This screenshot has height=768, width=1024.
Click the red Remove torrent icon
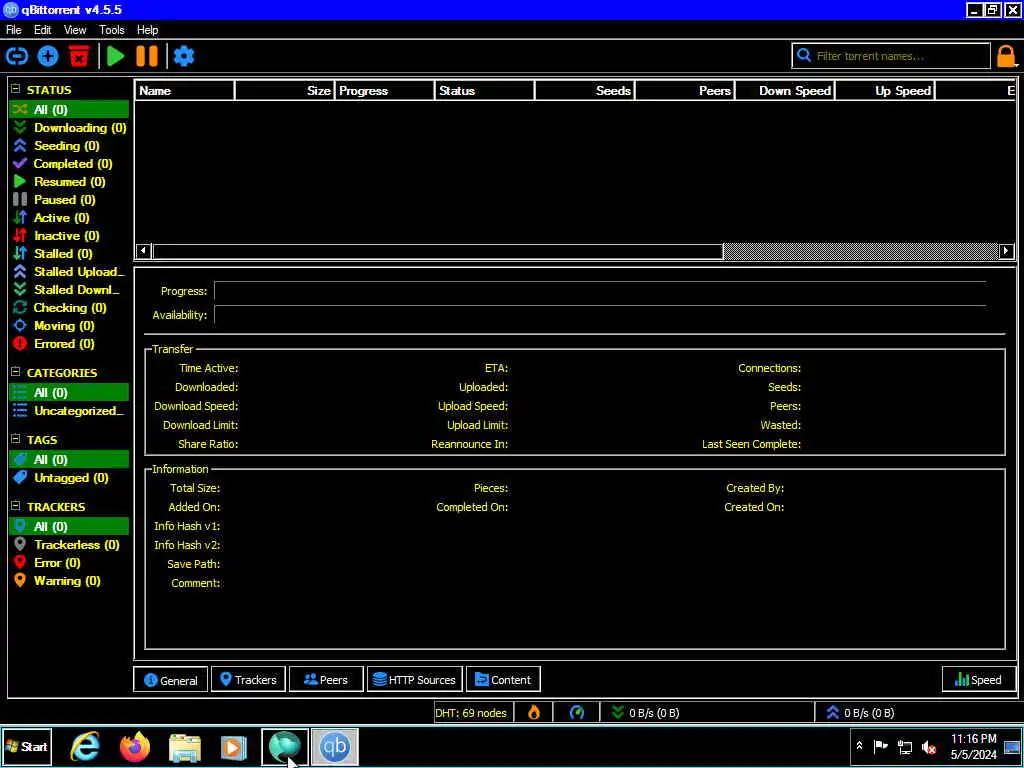tap(79, 56)
